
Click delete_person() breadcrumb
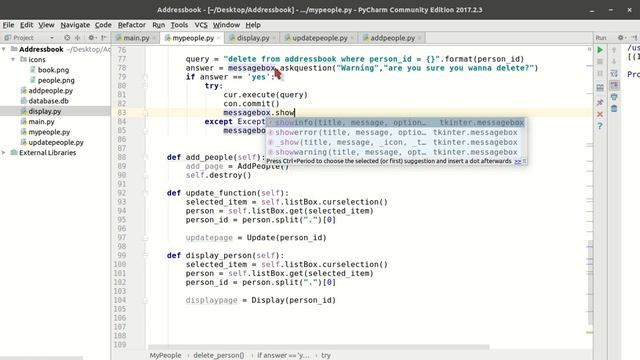pyautogui.click(x=219, y=355)
